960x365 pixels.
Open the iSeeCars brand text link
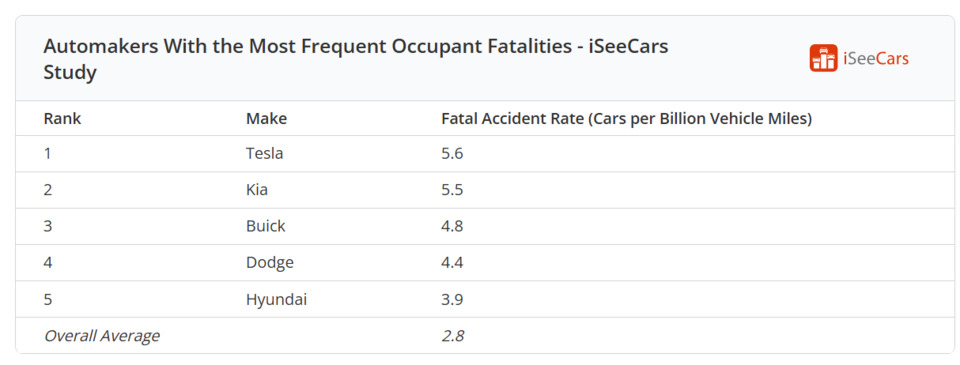[x=876, y=59]
